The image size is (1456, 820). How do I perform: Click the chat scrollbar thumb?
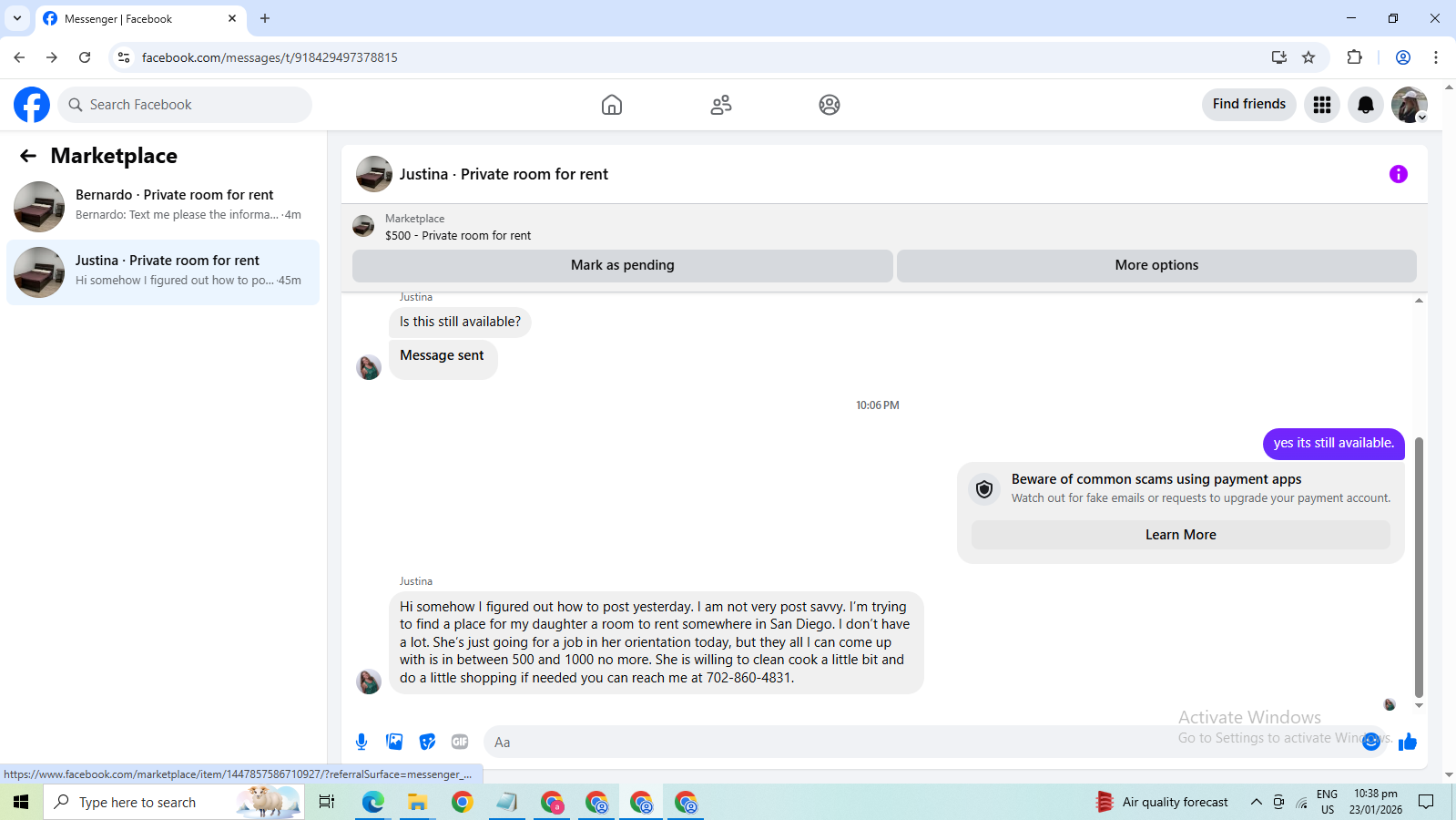(x=1419, y=567)
